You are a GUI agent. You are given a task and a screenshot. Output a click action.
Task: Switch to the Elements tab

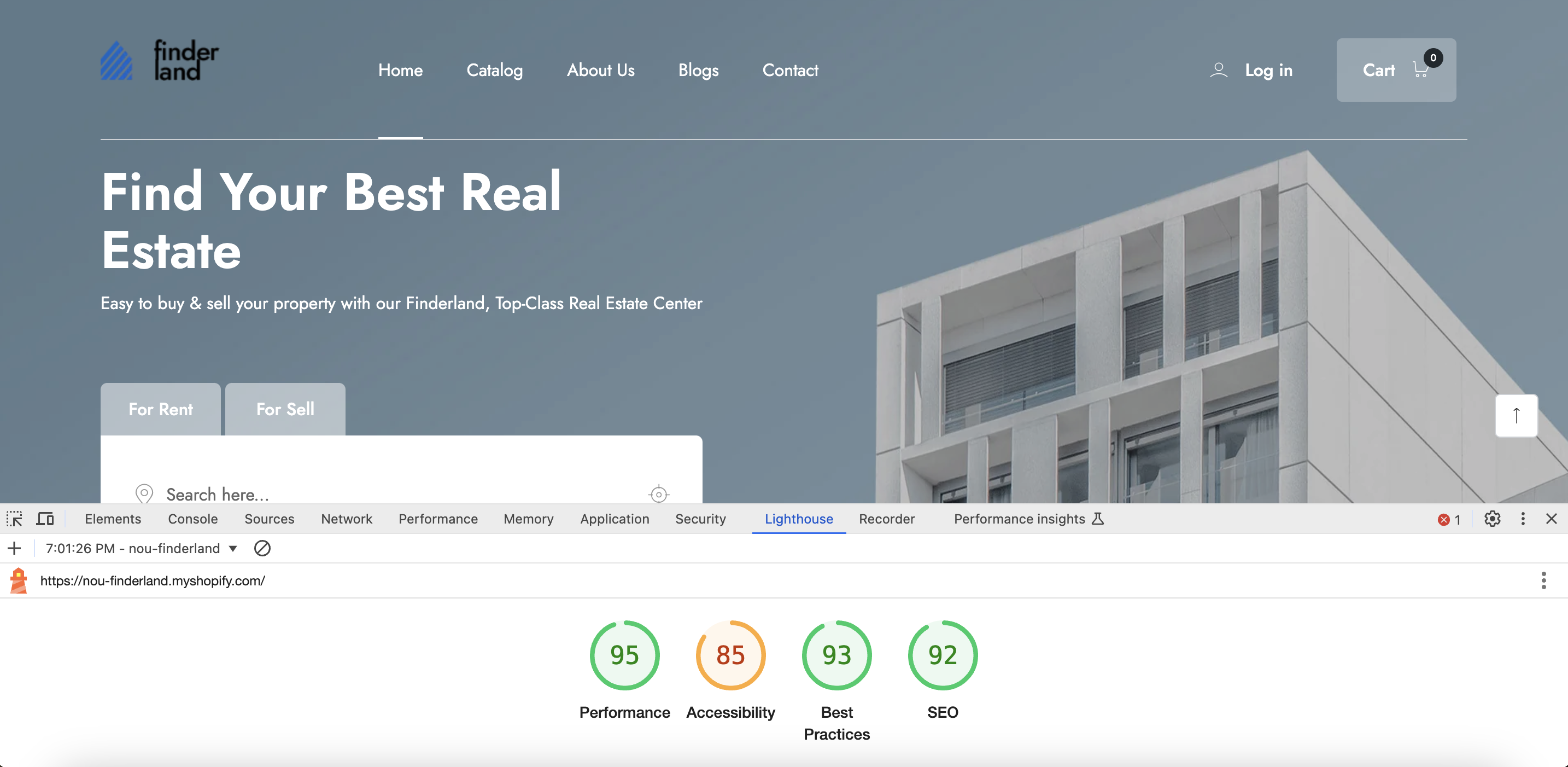113,519
